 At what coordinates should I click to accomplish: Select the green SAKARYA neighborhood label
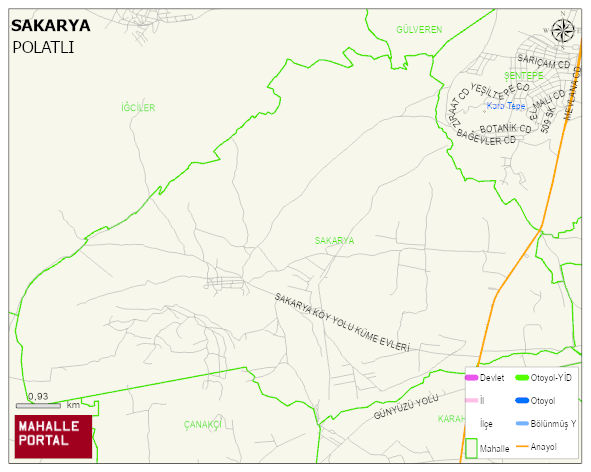[x=334, y=241]
